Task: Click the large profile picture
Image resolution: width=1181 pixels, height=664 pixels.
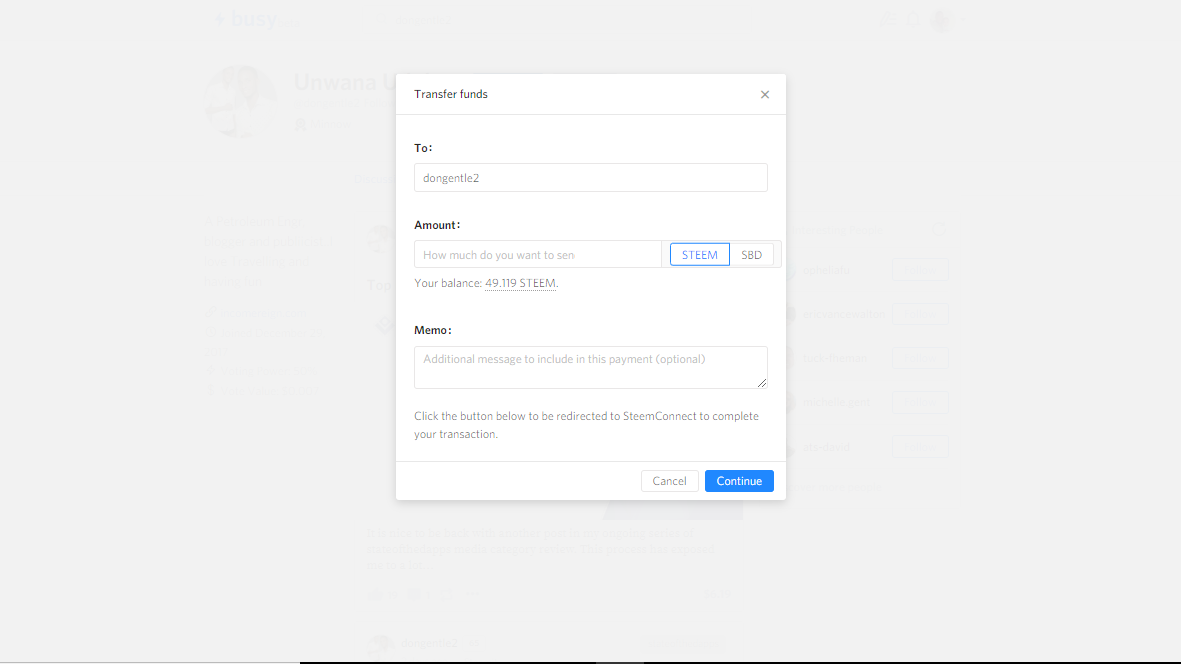Action: (241, 102)
